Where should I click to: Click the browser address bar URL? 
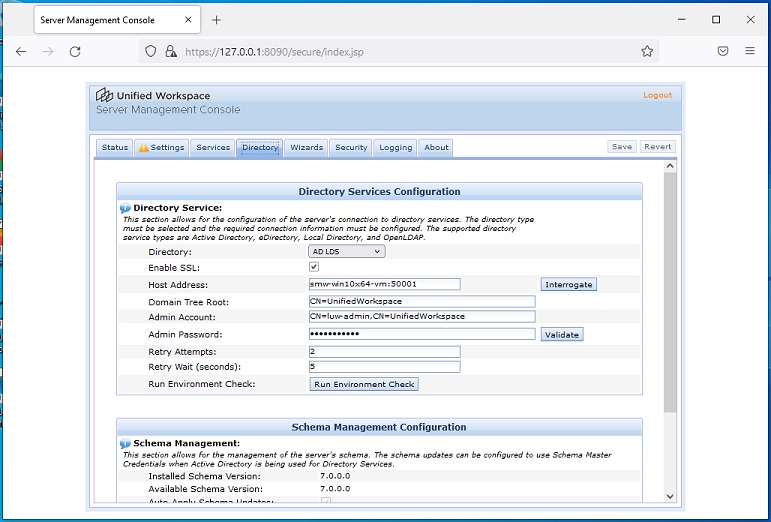274,52
